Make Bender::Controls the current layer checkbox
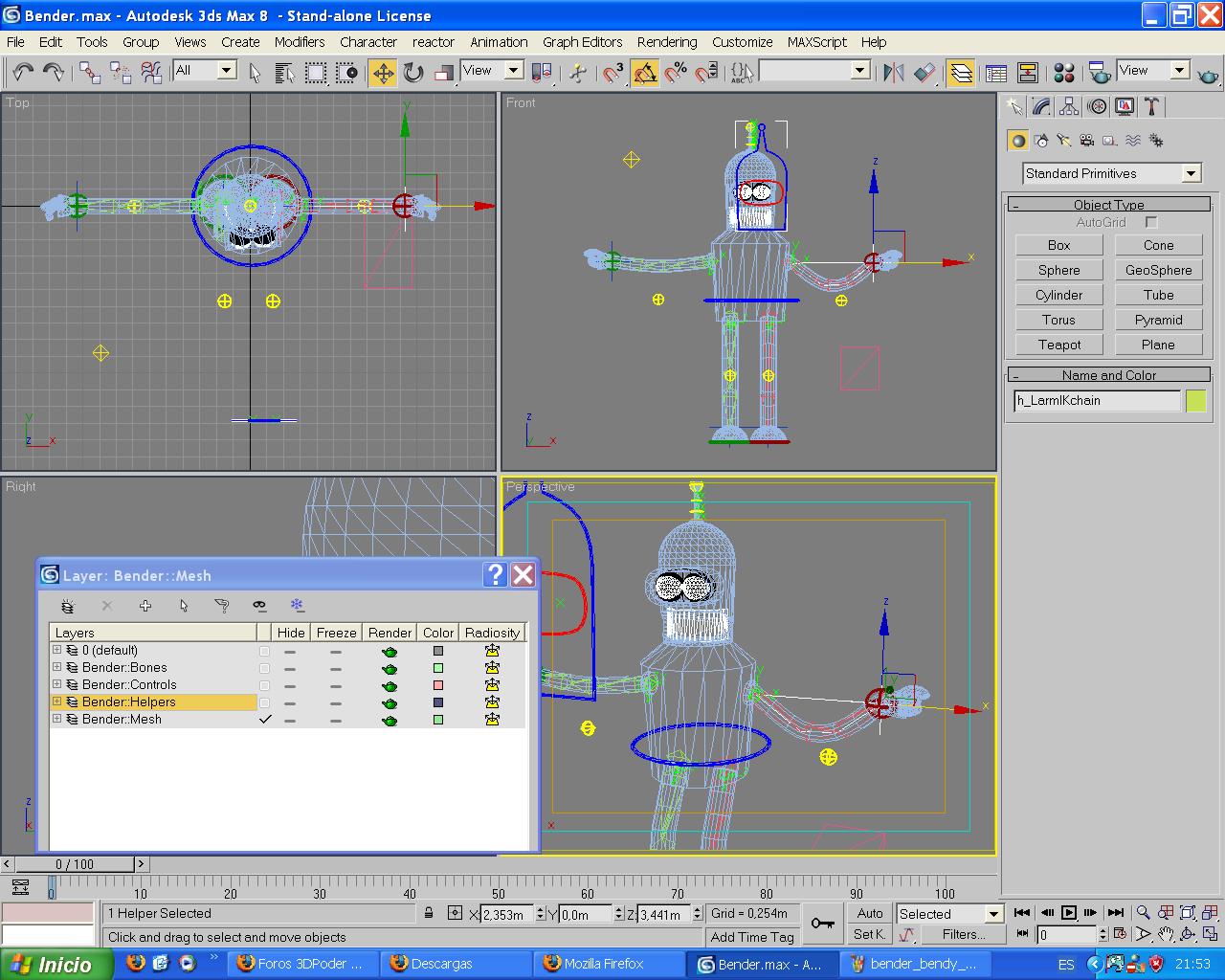The image size is (1225, 980). tap(265, 685)
